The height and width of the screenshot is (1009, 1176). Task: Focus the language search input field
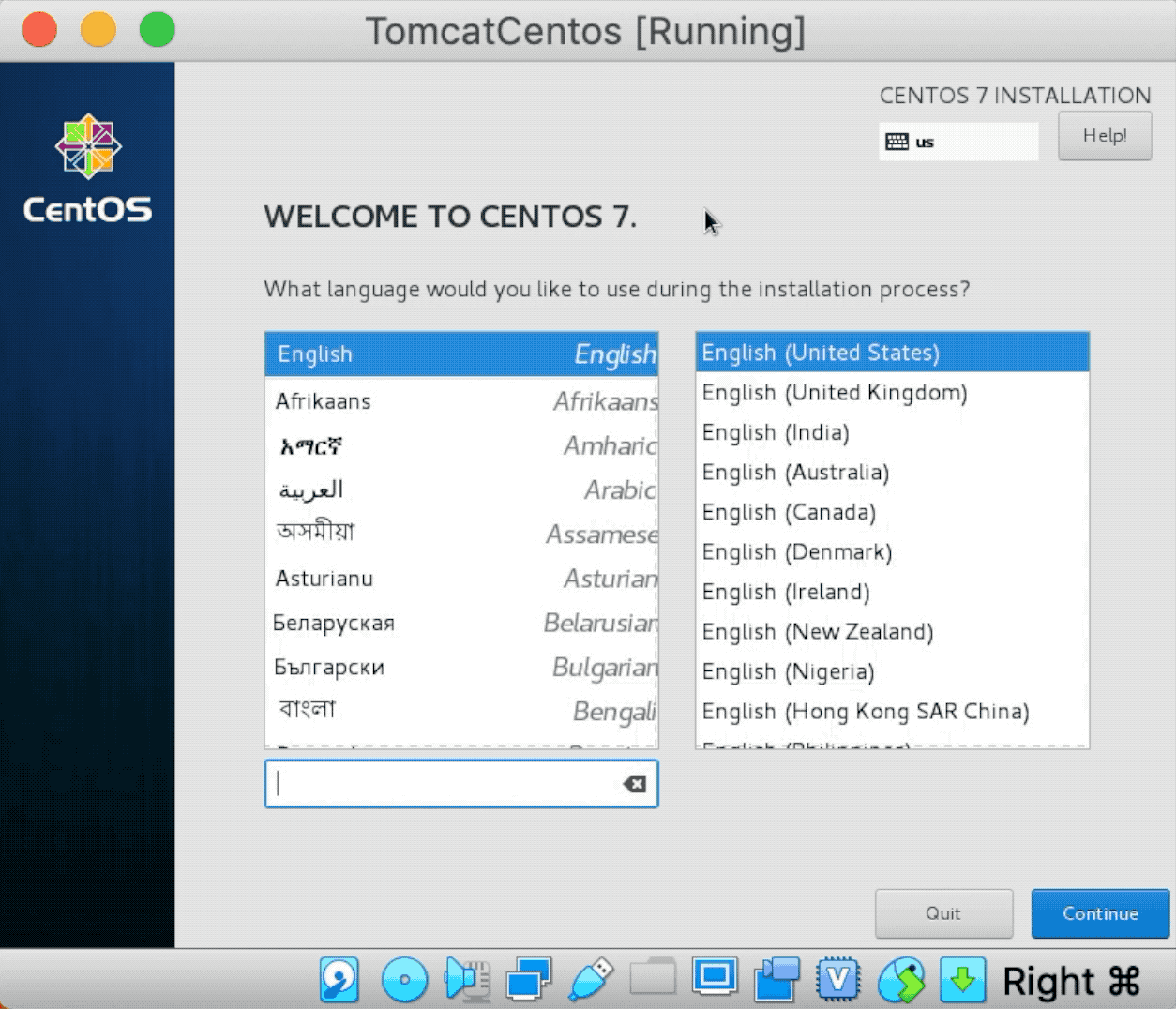461,784
